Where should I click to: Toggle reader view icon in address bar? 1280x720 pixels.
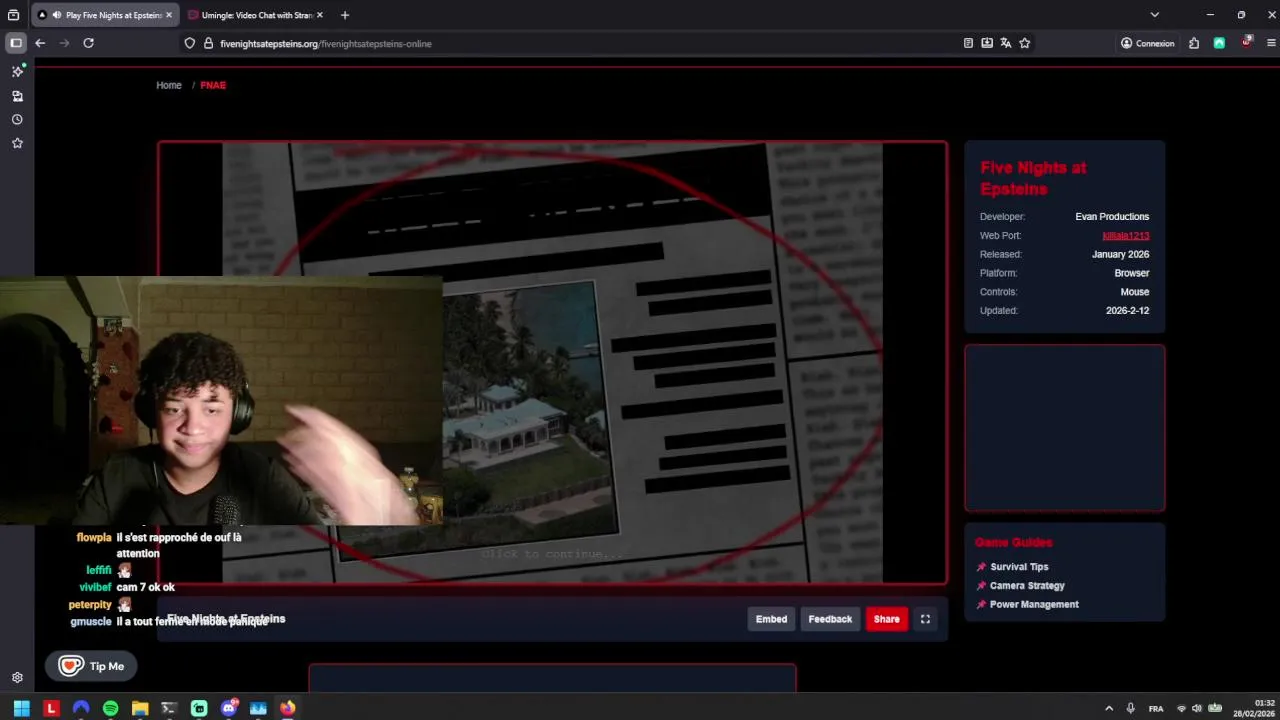[968, 43]
